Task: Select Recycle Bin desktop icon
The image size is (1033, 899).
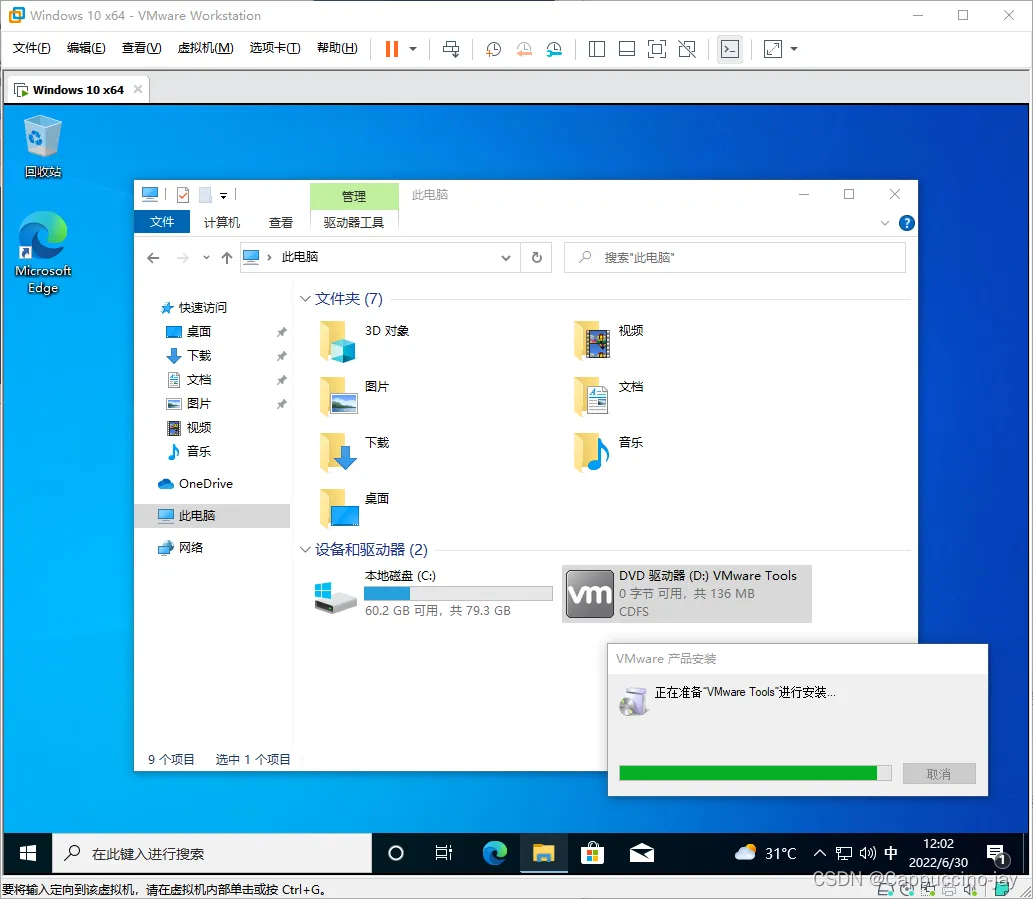Action: [x=43, y=146]
